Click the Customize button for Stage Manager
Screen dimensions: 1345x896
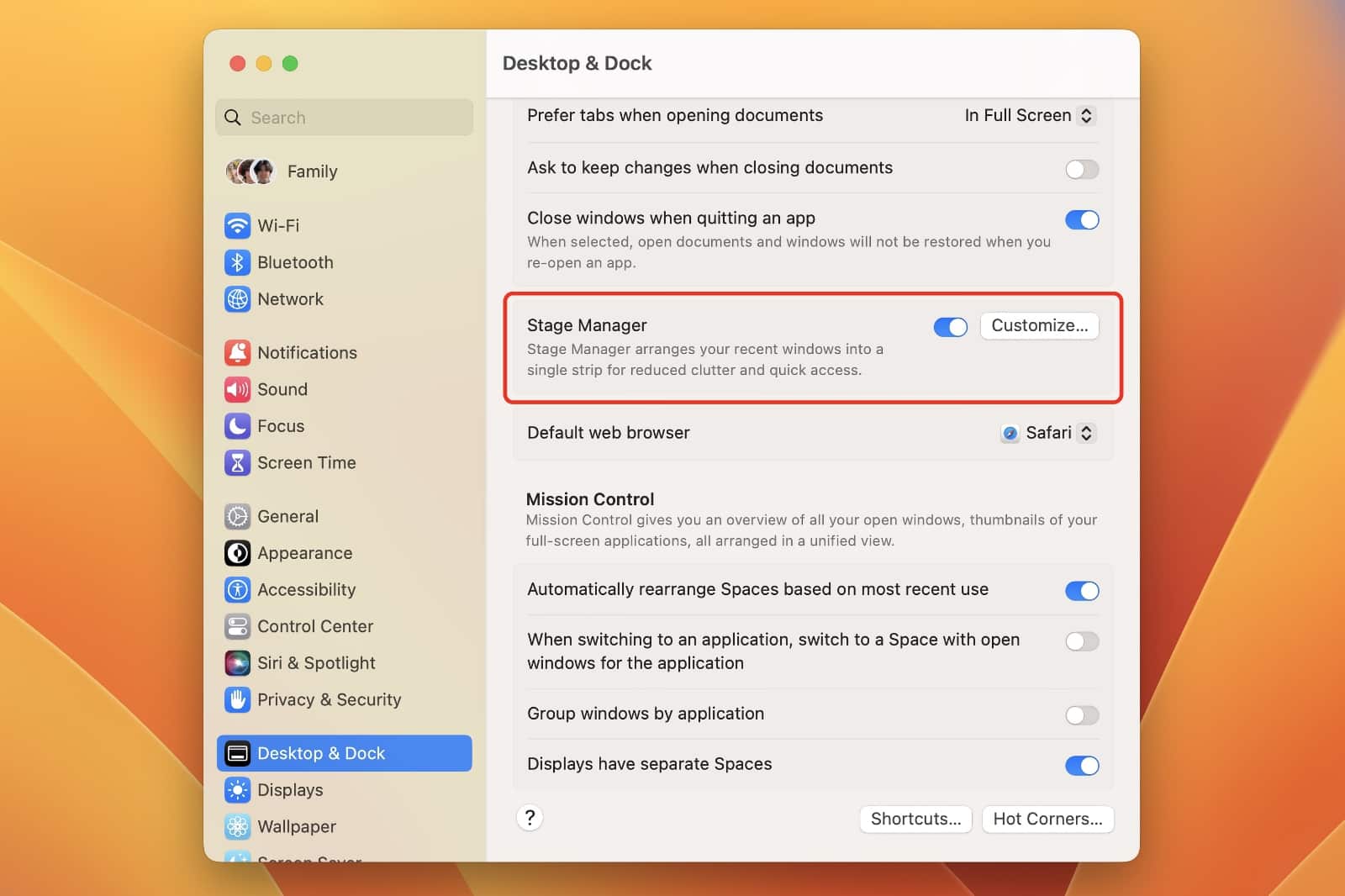[x=1039, y=326]
